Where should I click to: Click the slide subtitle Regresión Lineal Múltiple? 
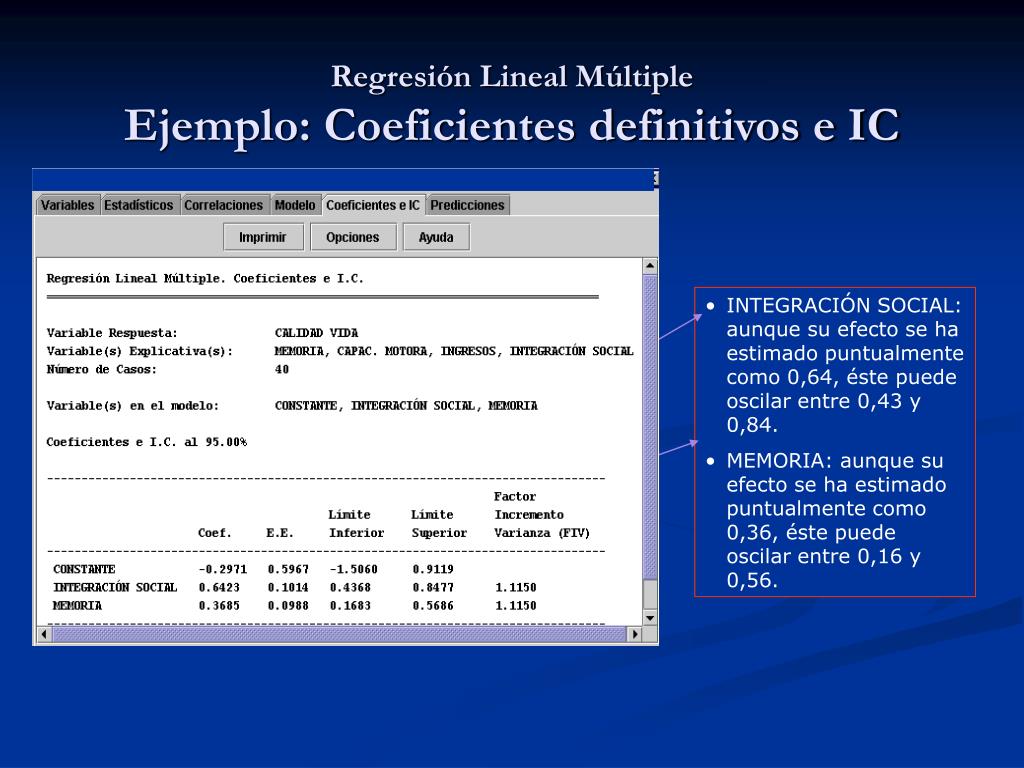(512, 77)
